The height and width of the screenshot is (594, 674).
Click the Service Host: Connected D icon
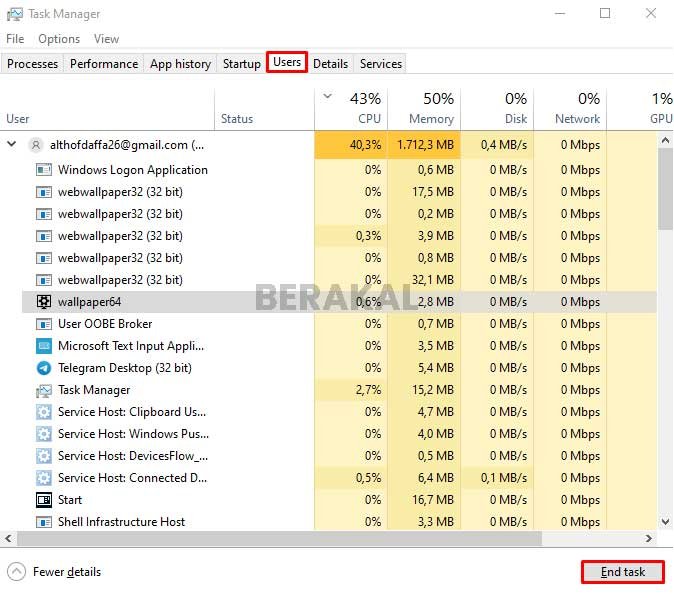(43, 478)
